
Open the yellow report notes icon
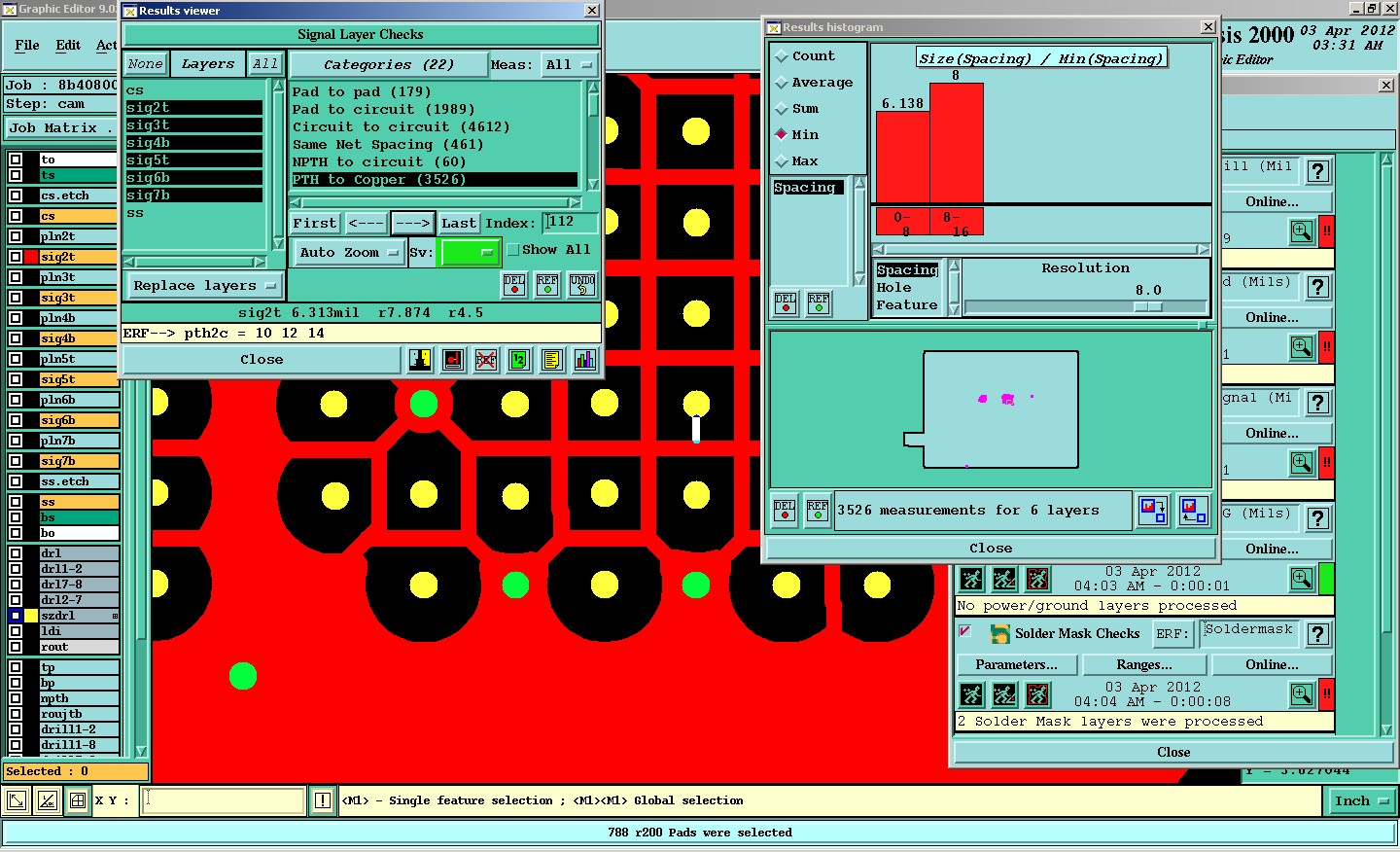coord(551,360)
